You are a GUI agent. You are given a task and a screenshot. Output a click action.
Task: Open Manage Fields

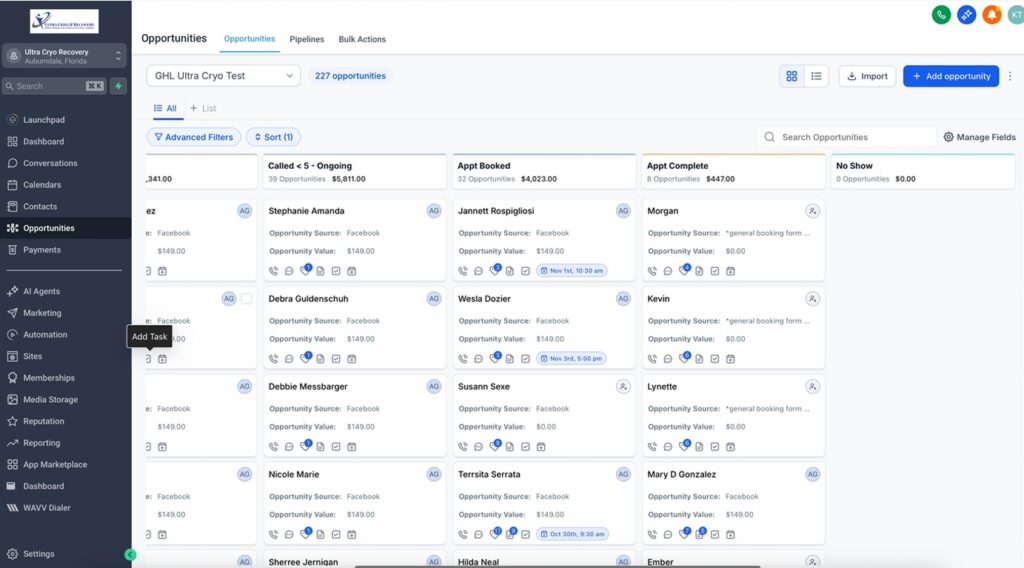click(x=980, y=137)
